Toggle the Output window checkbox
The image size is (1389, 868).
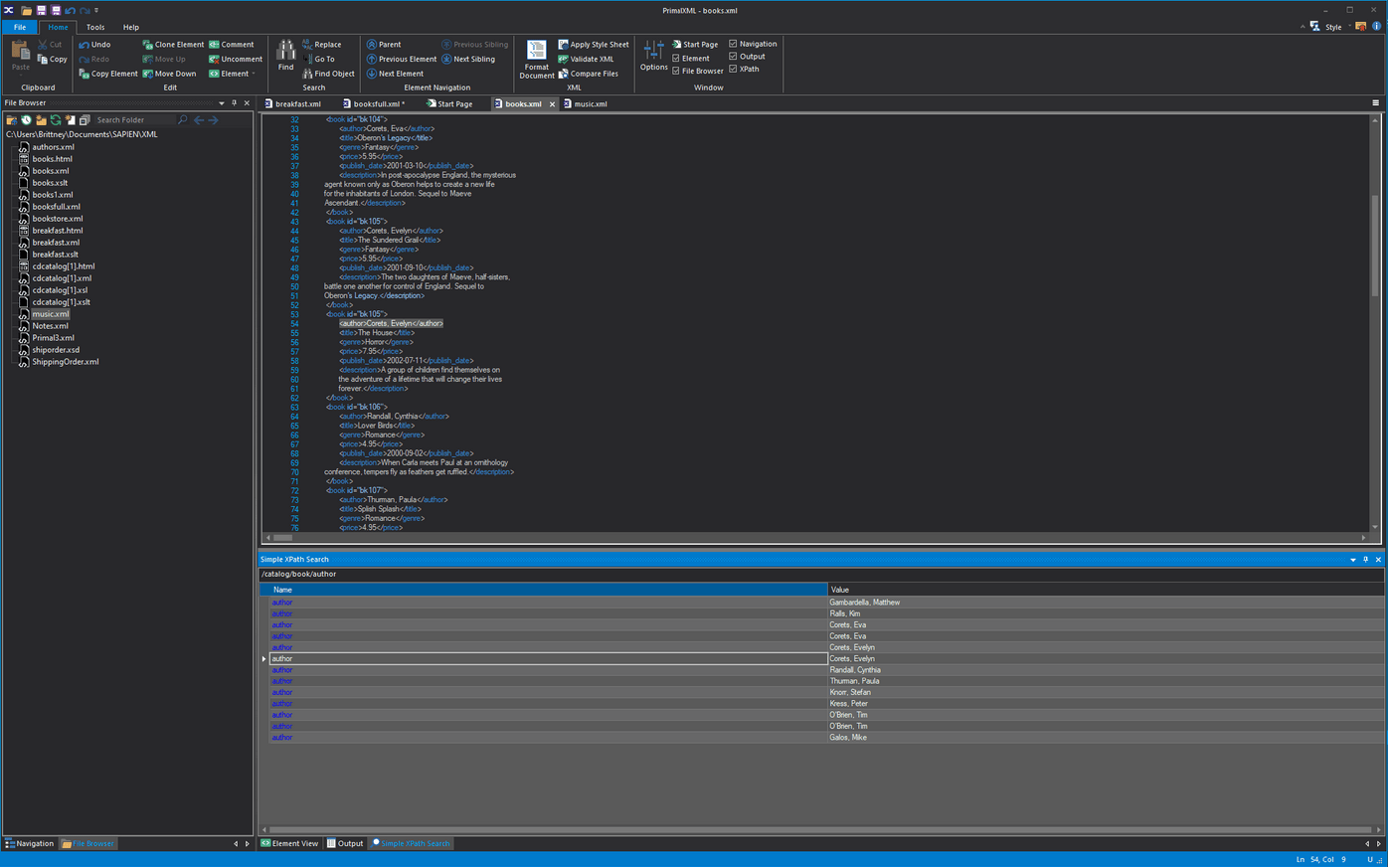click(747, 57)
